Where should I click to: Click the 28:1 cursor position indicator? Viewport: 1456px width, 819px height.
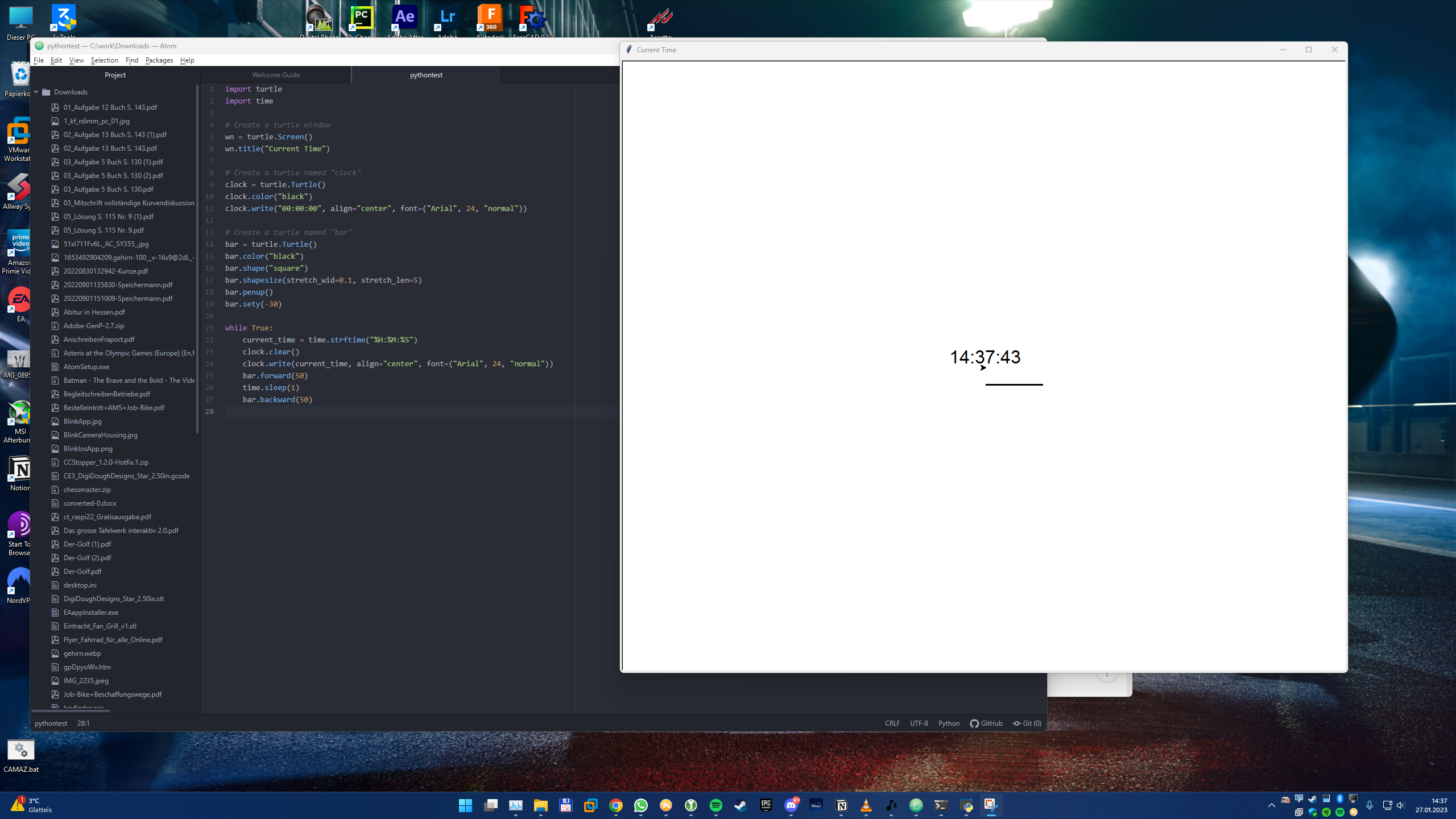[83, 723]
